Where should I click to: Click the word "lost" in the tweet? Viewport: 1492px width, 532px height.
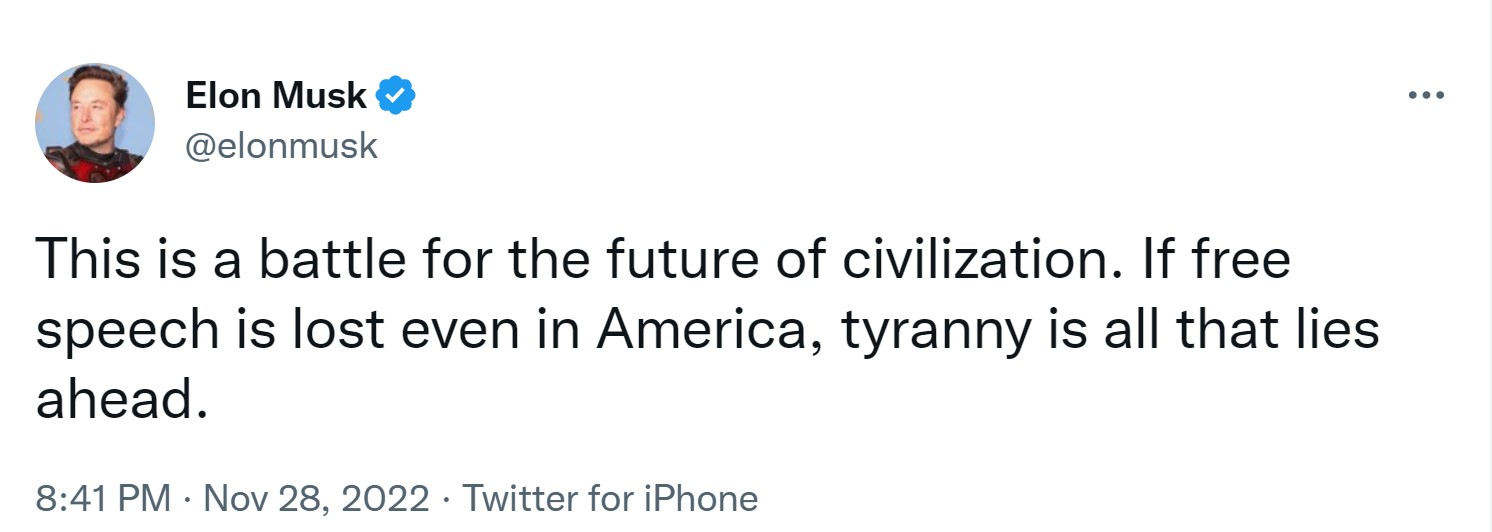tap(350, 331)
